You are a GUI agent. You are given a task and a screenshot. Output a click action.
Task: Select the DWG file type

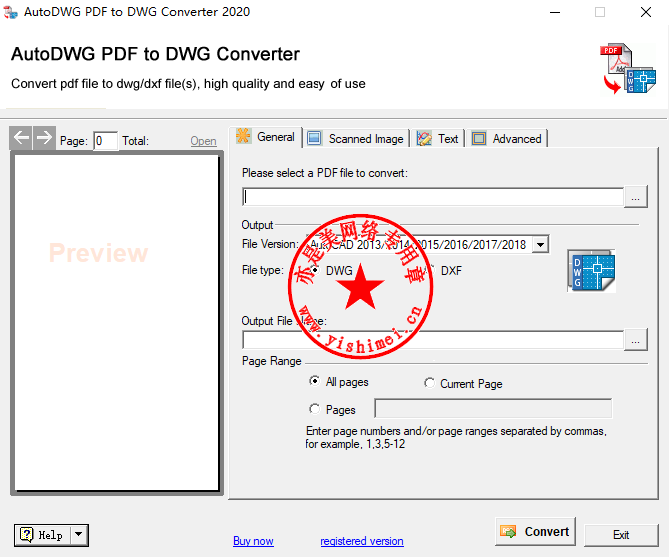point(315,270)
